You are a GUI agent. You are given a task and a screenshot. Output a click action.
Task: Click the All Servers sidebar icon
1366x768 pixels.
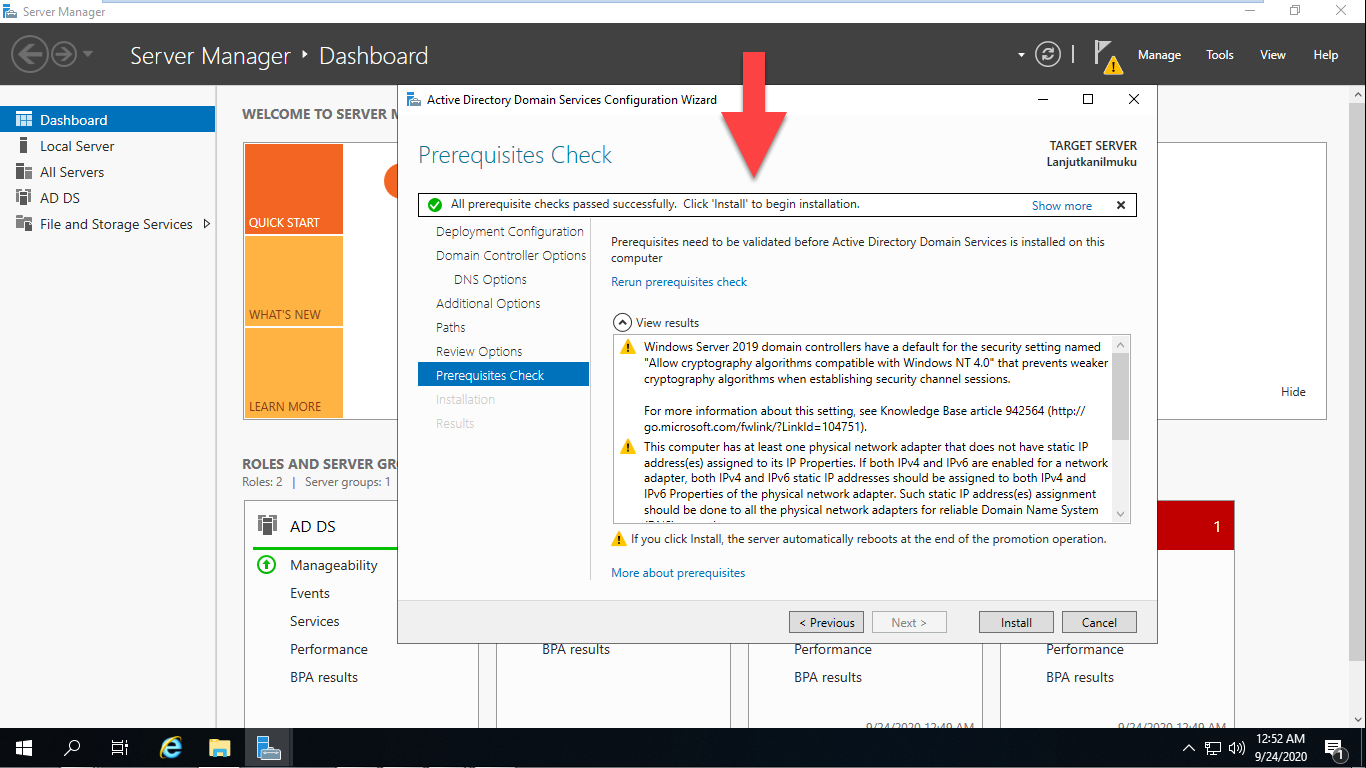click(x=24, y=172)
